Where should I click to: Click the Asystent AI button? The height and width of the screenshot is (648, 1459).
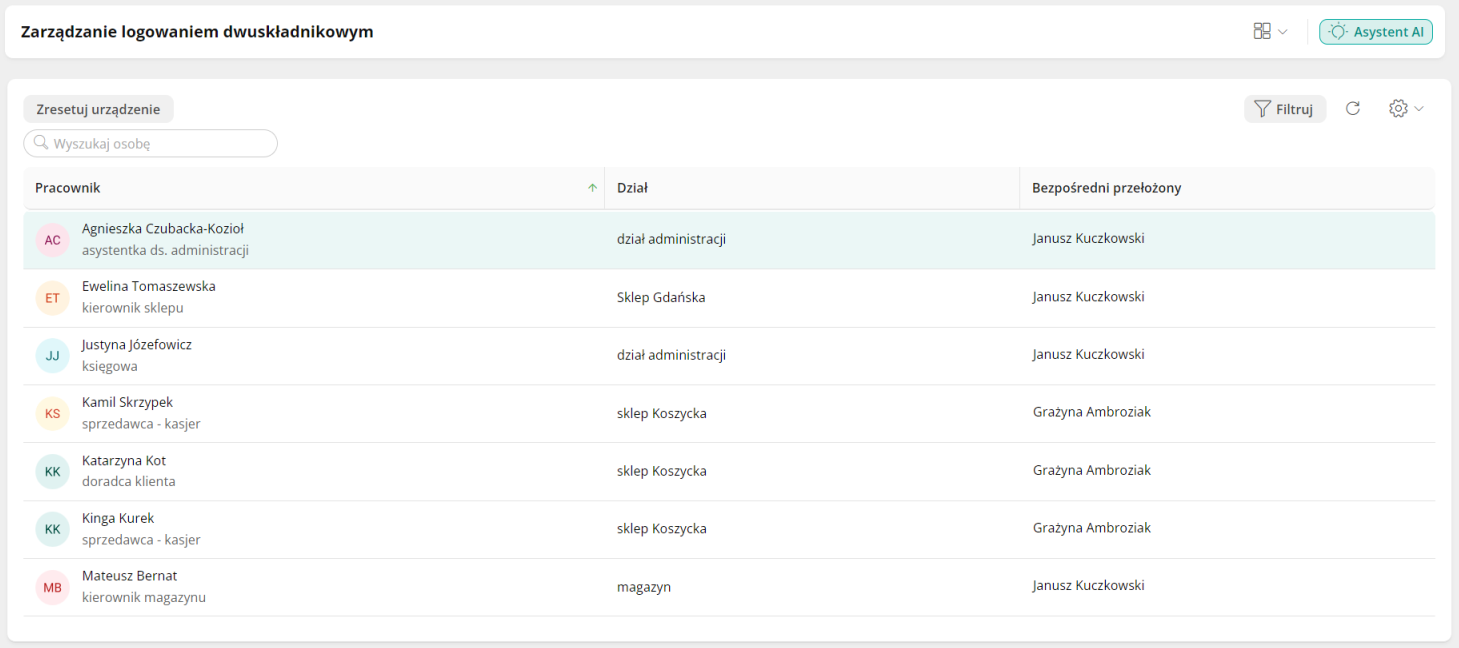[1376, 32]
